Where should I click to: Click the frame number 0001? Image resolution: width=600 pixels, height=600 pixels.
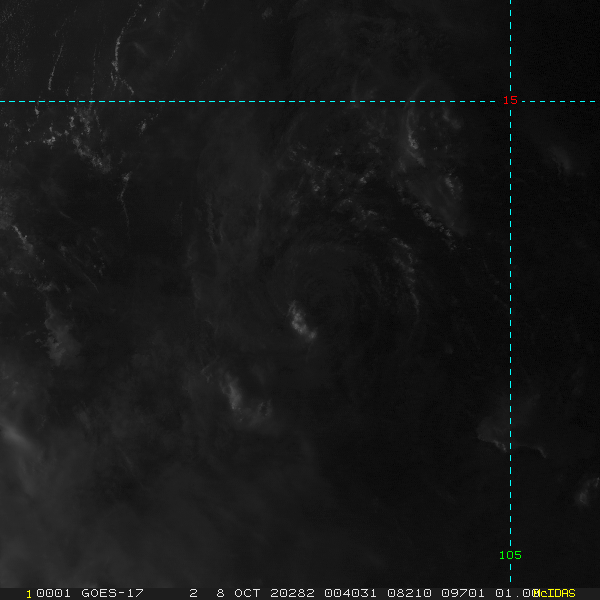54,593
